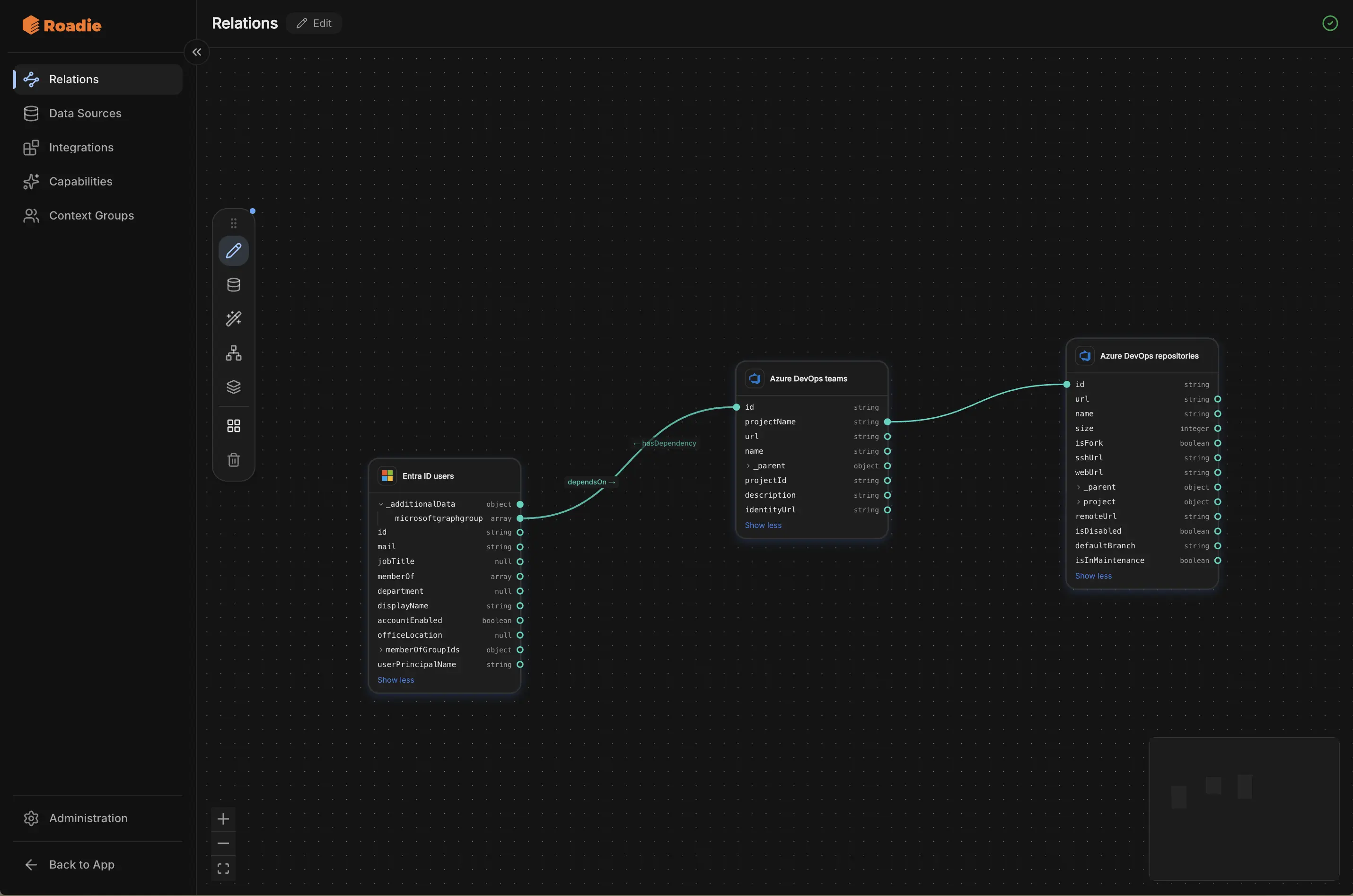Zoom in with the plus button
Viewport: 1353px width, 896px height.
tap(223, 818)
